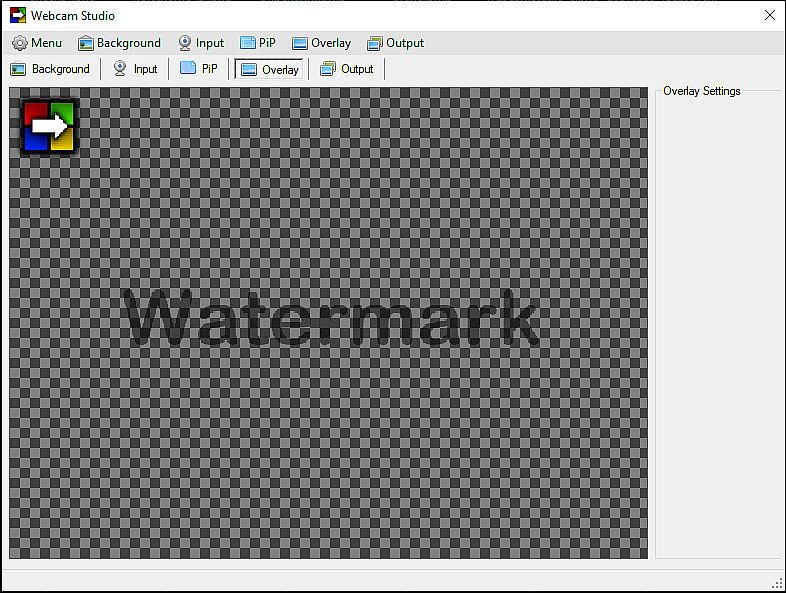The image size is (786, 593).
Task: Click the Overlay Settings panel label
Action: tap(702, 91)
